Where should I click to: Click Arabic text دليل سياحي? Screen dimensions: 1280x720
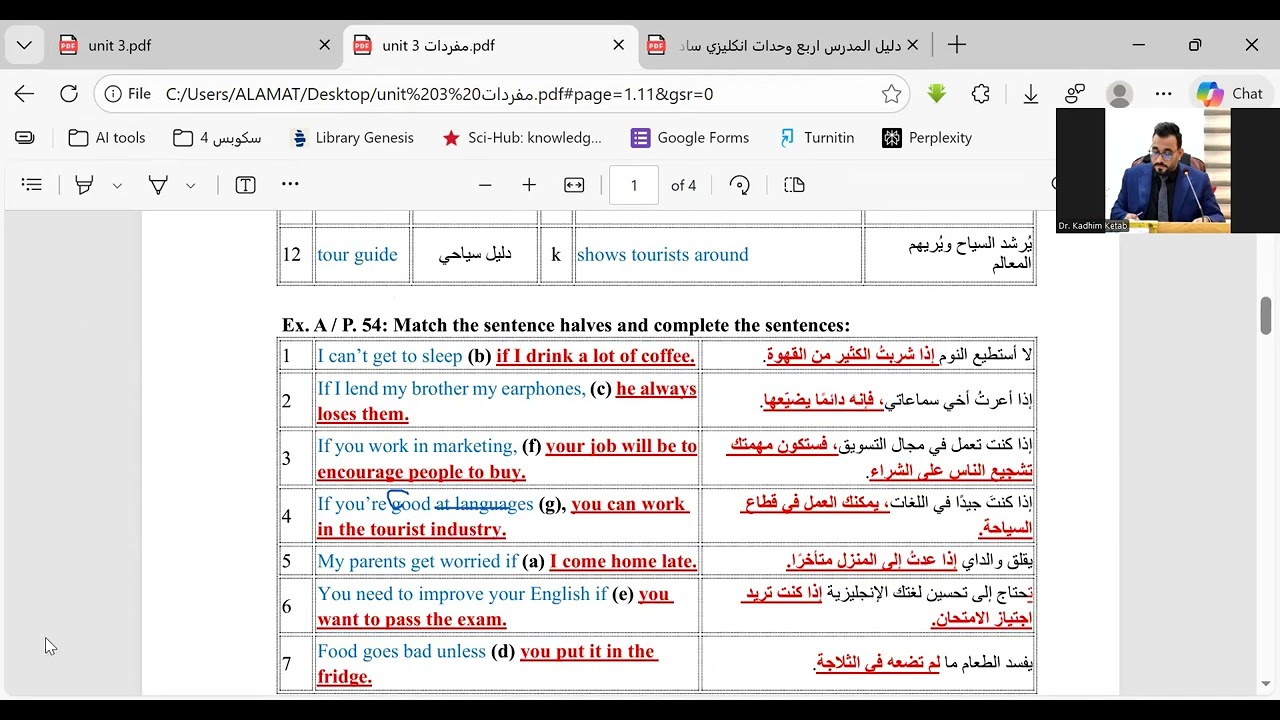click(475, 254)
